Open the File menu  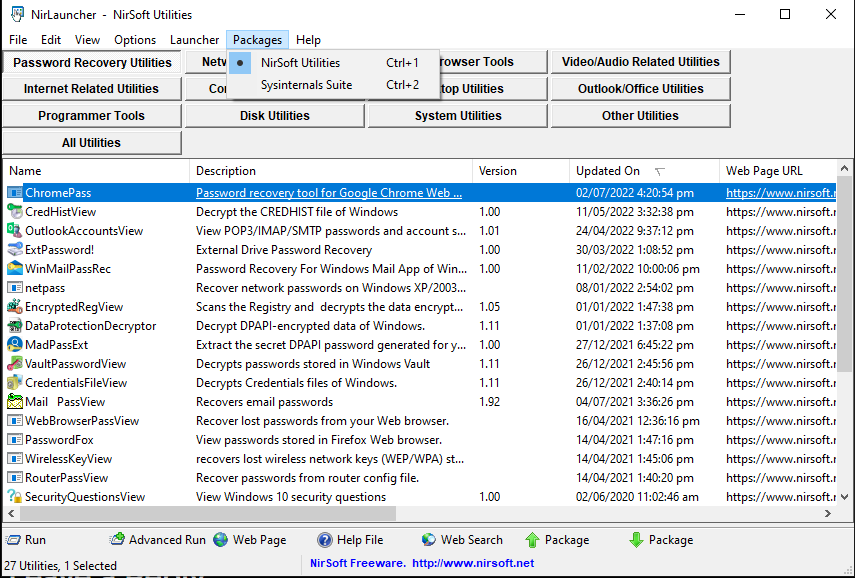18,40
